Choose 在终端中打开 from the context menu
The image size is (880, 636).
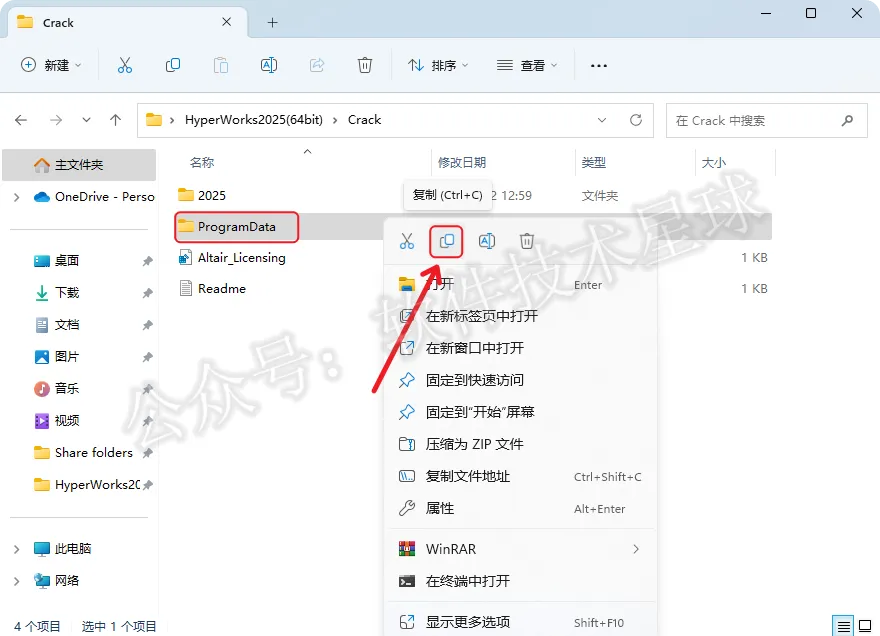tap(521, 581)
